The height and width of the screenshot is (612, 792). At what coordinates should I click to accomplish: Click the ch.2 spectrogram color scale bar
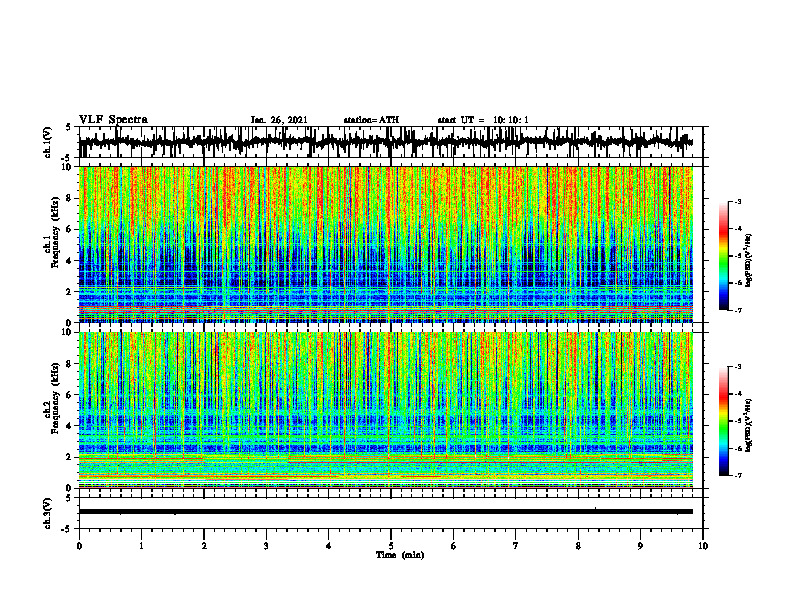723,421
